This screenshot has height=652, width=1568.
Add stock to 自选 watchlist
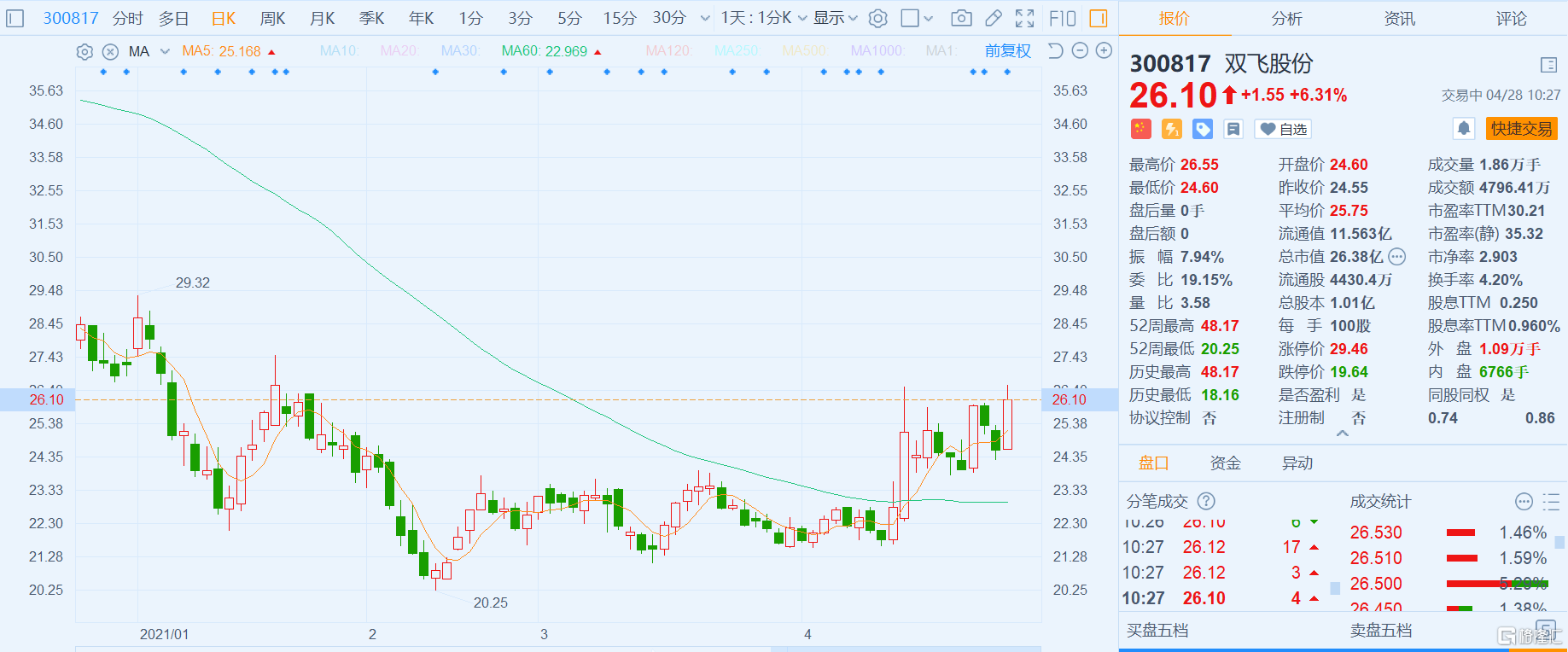[x=1284, y=129]
